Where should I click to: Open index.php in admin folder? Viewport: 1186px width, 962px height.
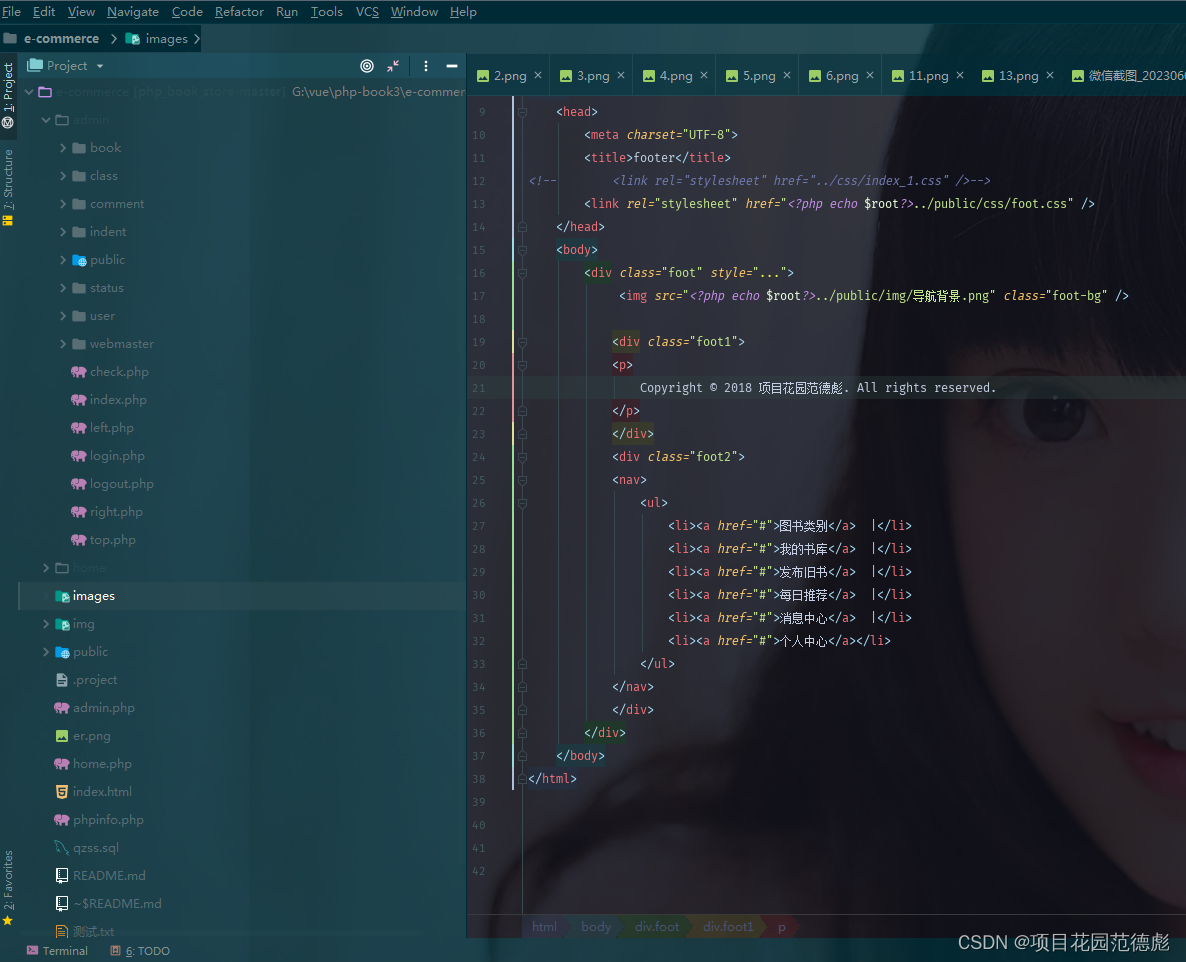coord(118,399)
